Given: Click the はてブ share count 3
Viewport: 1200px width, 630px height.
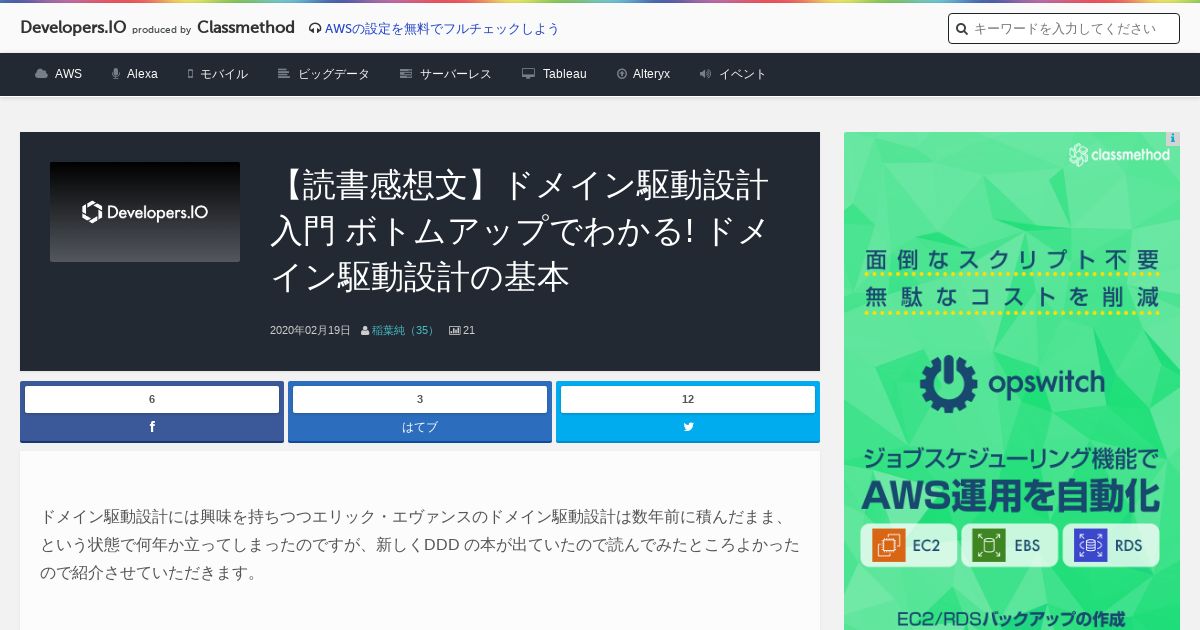Looking at the screenshot, I should pyautogui.click(x=420, y=399).
